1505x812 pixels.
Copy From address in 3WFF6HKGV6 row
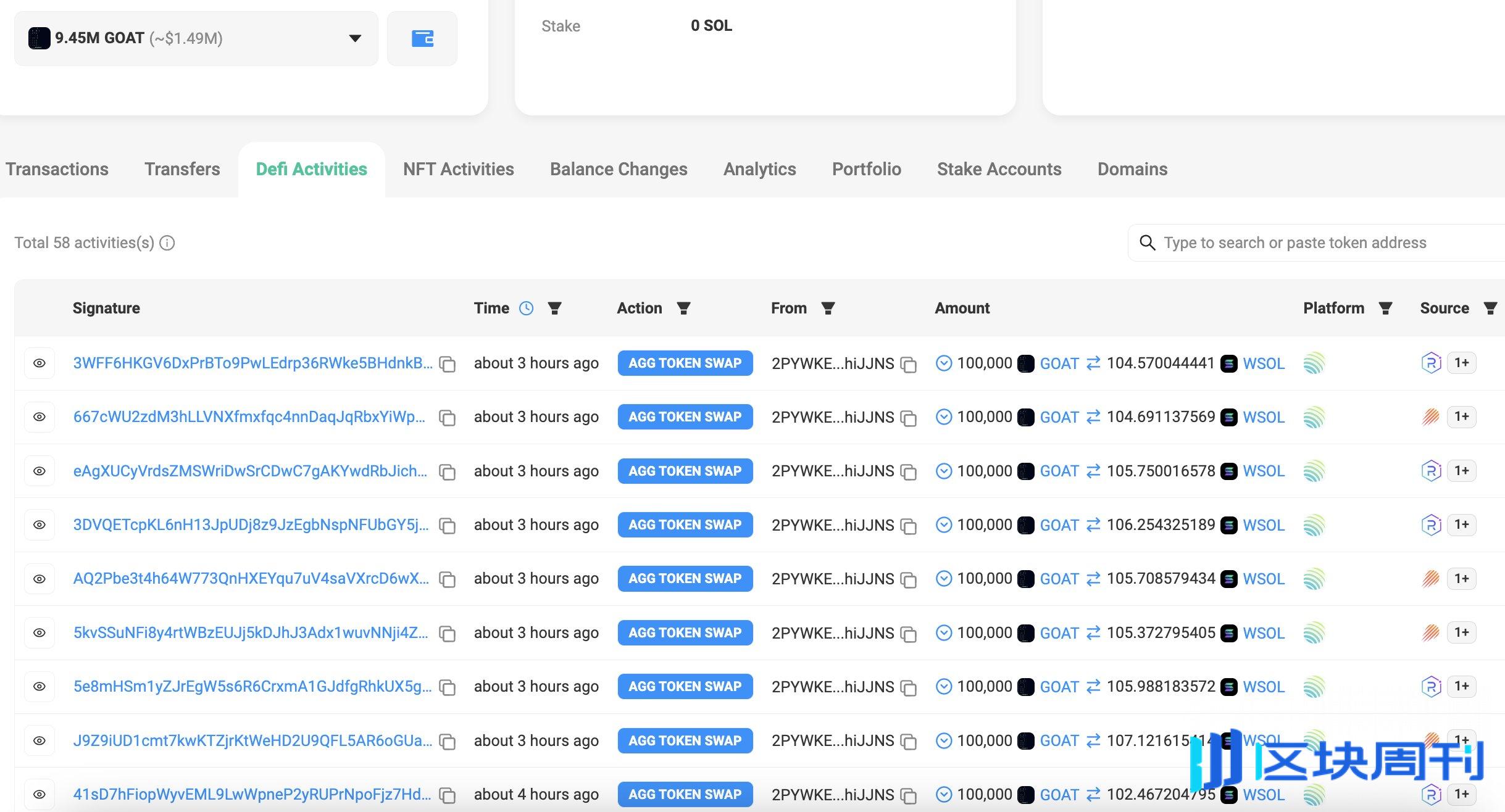[x=908, y=365]
